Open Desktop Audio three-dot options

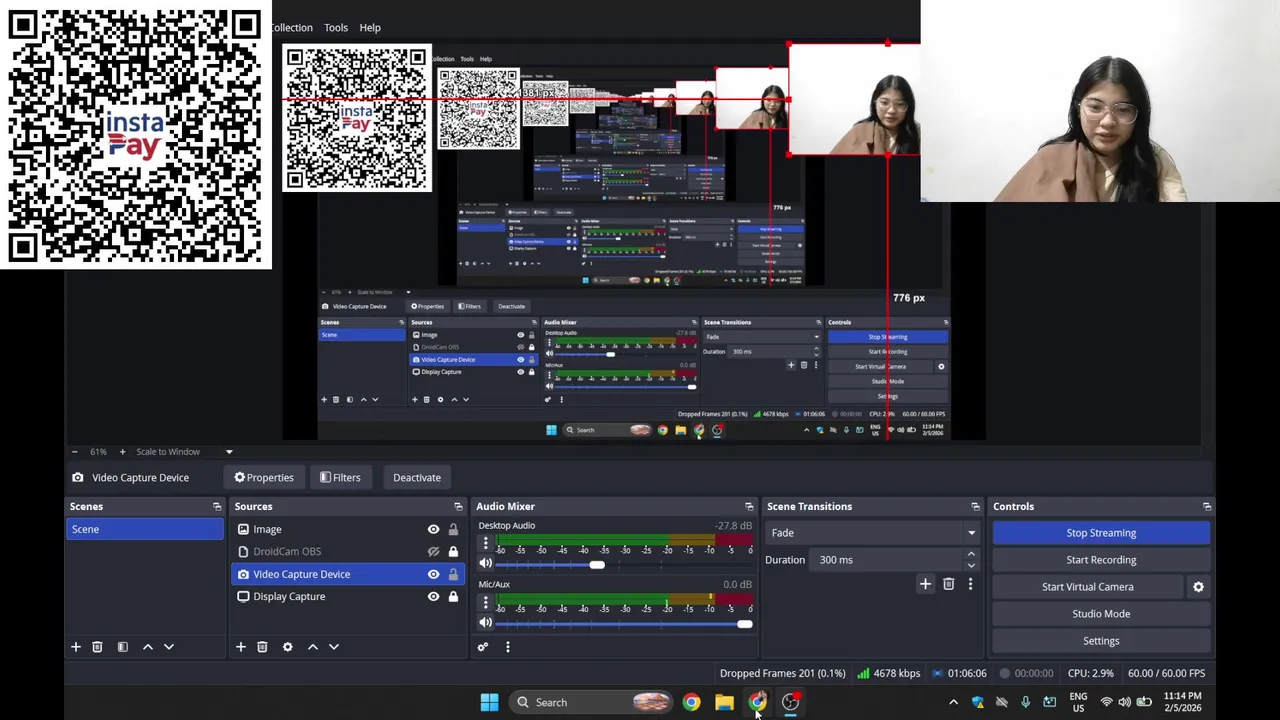pyautogui.click(x=485, y=543)
